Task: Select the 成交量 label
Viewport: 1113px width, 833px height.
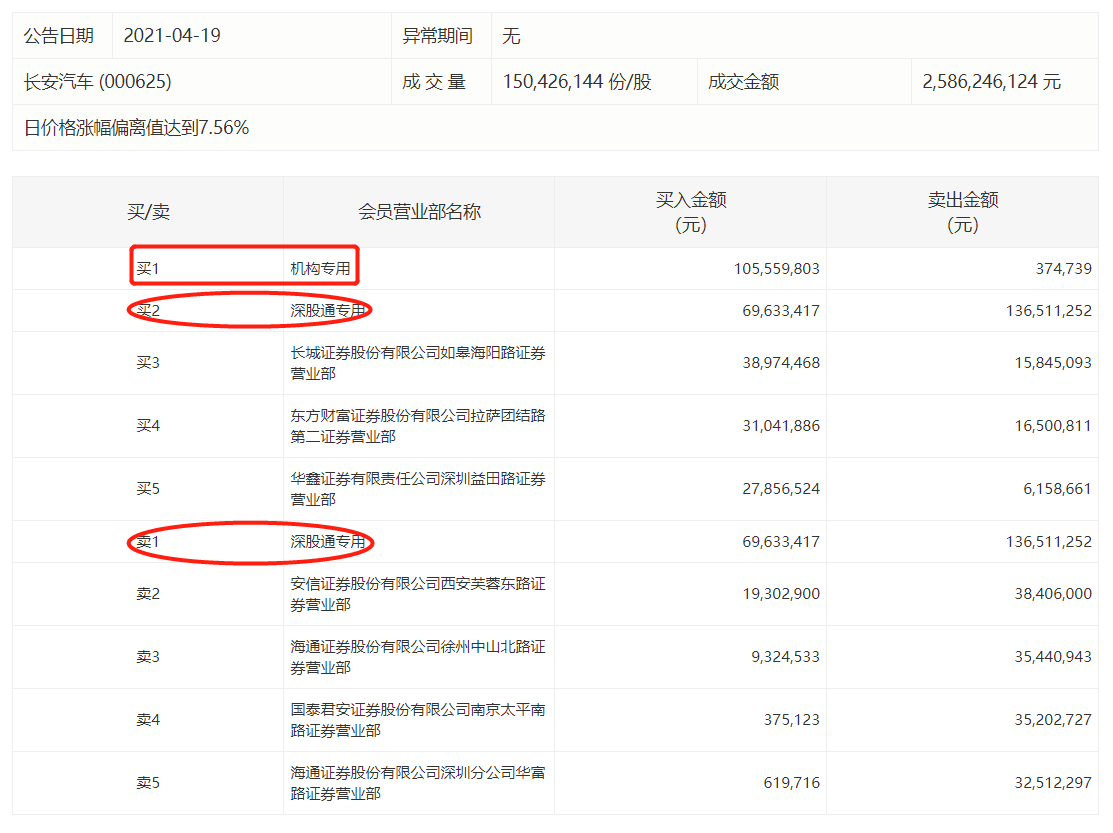Action: click(x=434, y=82)
